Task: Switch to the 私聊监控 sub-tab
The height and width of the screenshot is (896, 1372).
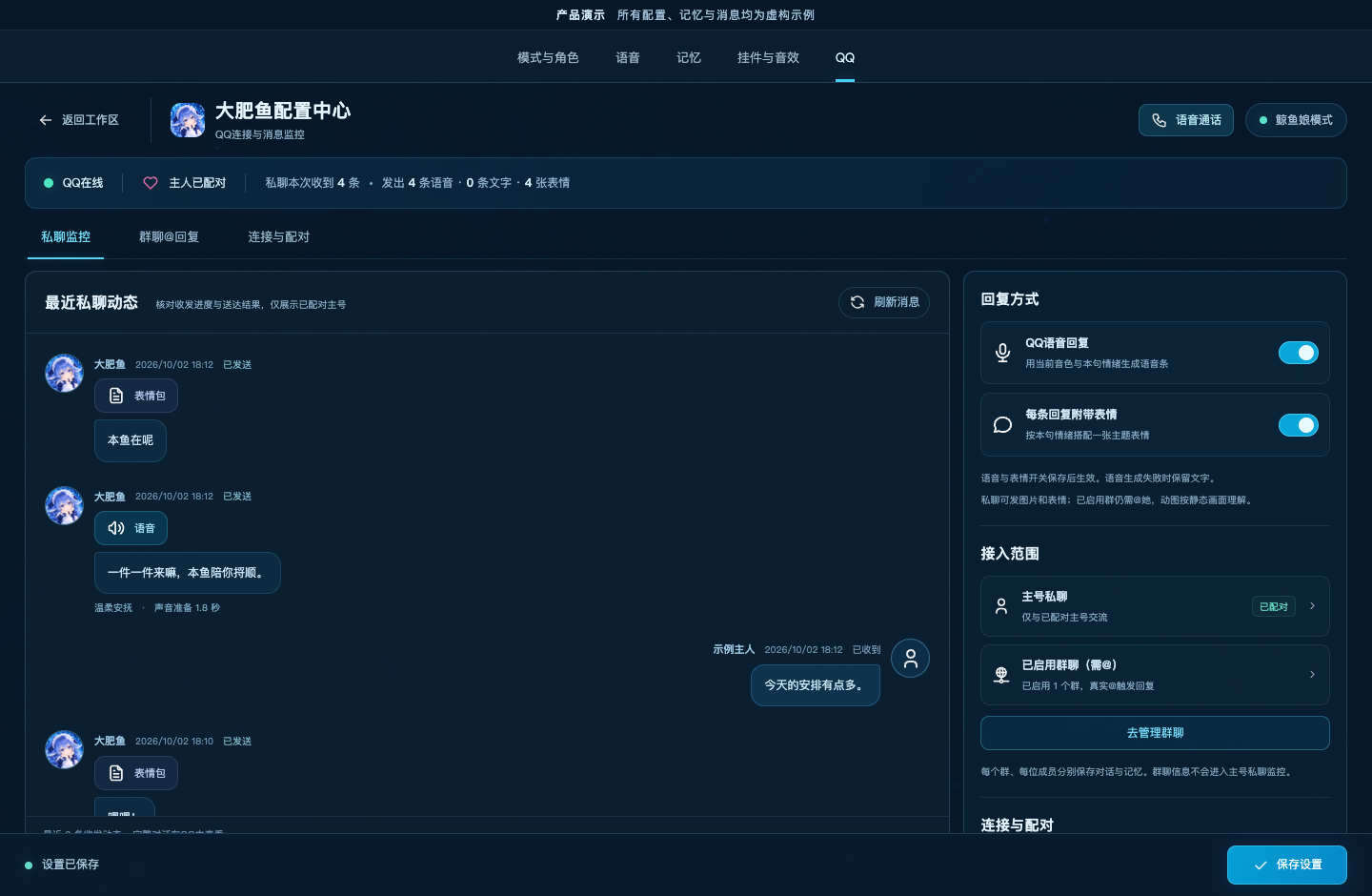Action: click(66, 237)
